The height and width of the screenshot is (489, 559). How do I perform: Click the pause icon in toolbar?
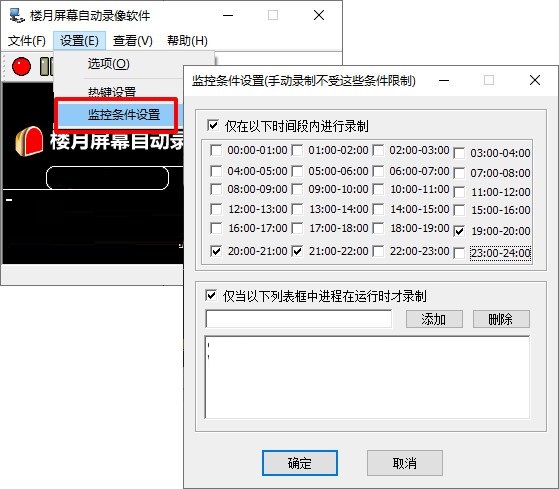click(46, 66)
